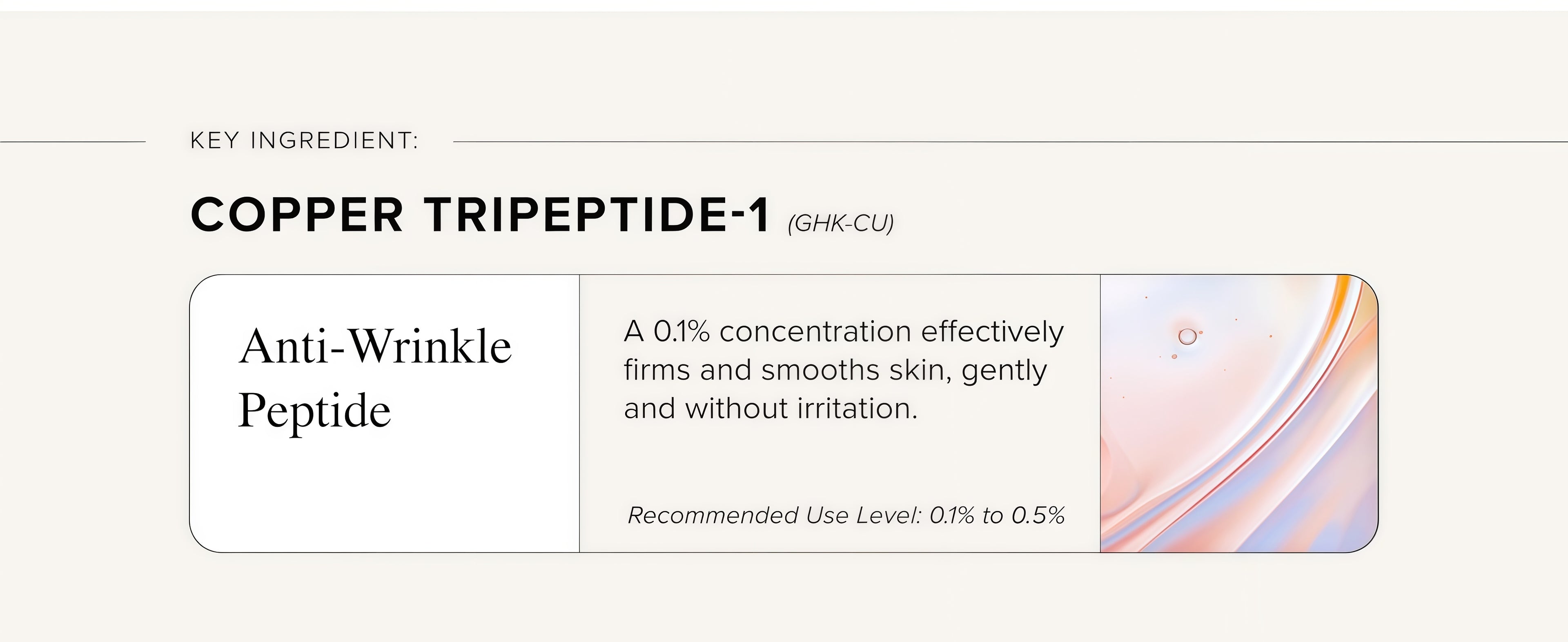Click the 0.1% concentration description paragraph
Screen dimensions: 1568x642
coord(844,370)
